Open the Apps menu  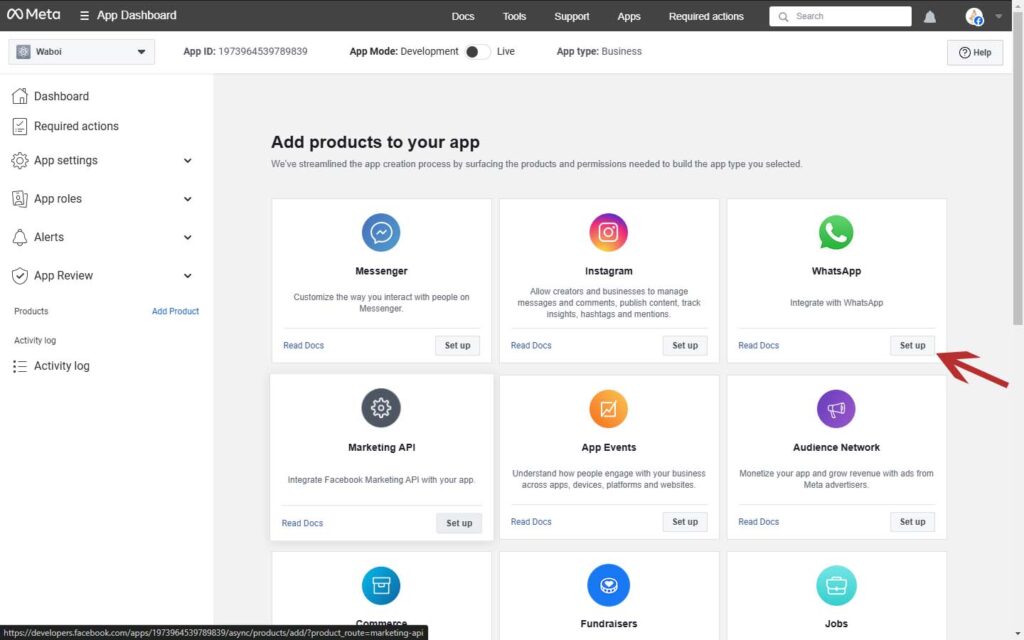(x=629, y=16)
